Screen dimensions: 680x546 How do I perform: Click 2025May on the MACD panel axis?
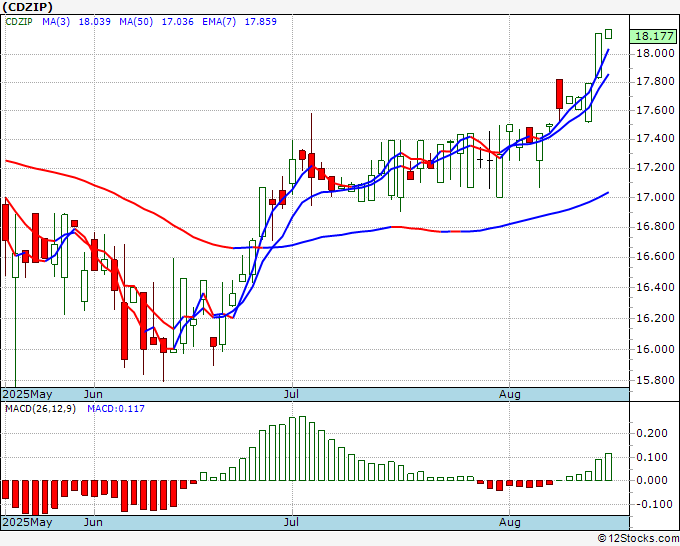[x=27, y=522]
